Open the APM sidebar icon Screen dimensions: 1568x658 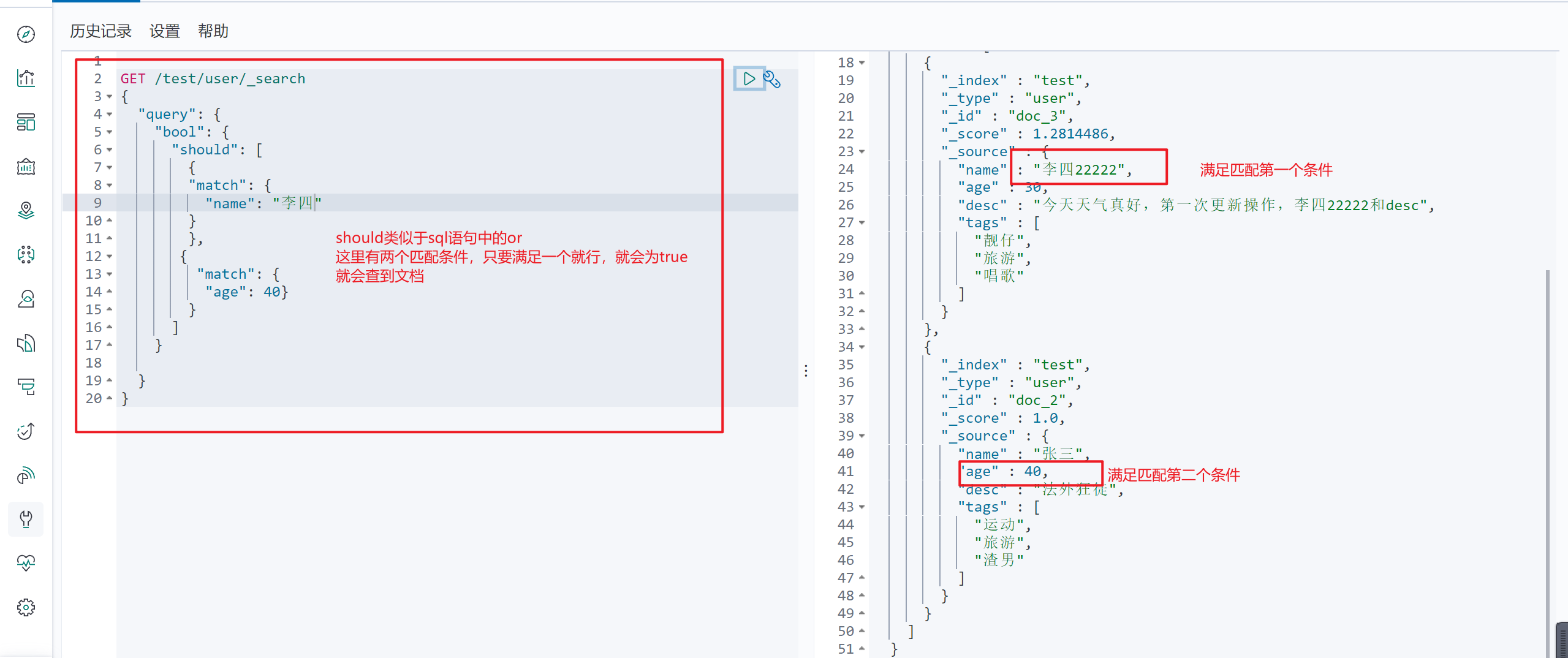point(26,387)
